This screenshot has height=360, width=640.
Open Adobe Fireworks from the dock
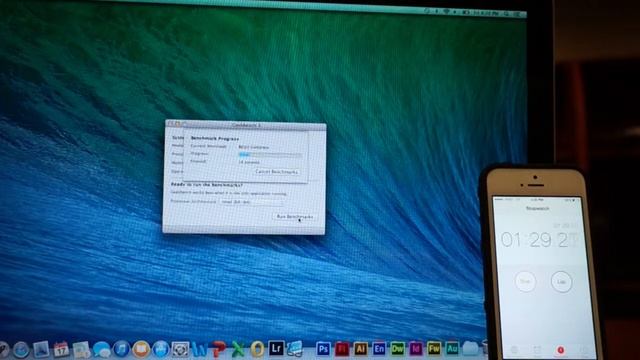point(434,349)
